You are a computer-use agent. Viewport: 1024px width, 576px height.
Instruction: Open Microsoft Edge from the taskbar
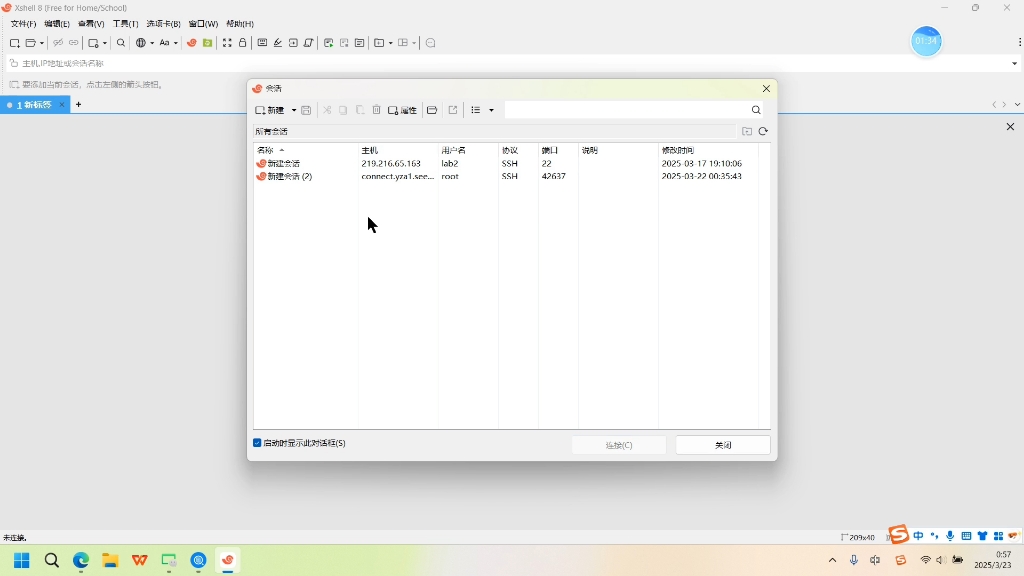tap(81, 560)
